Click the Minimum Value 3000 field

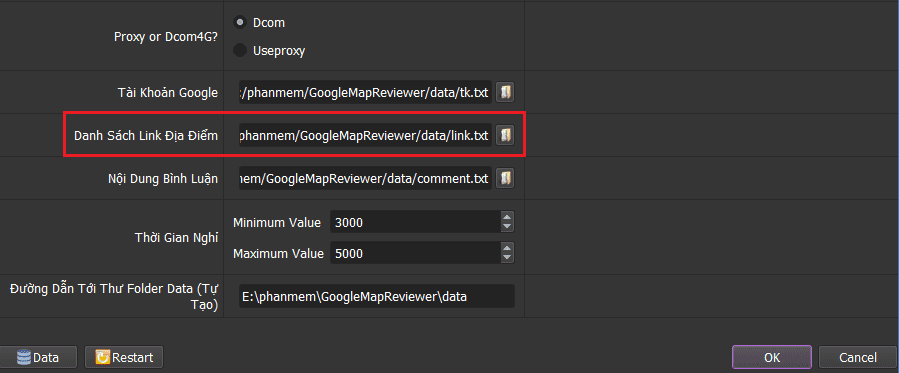(415, 222)
